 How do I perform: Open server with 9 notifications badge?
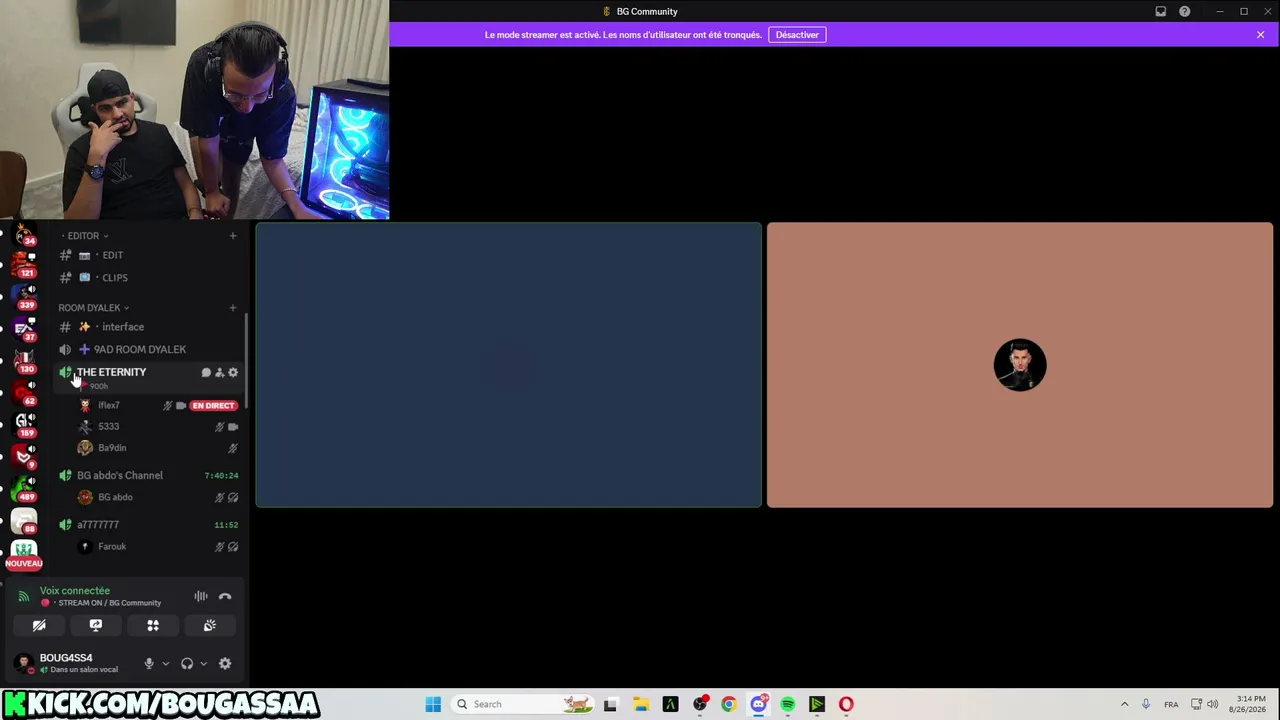click(24, 458)
